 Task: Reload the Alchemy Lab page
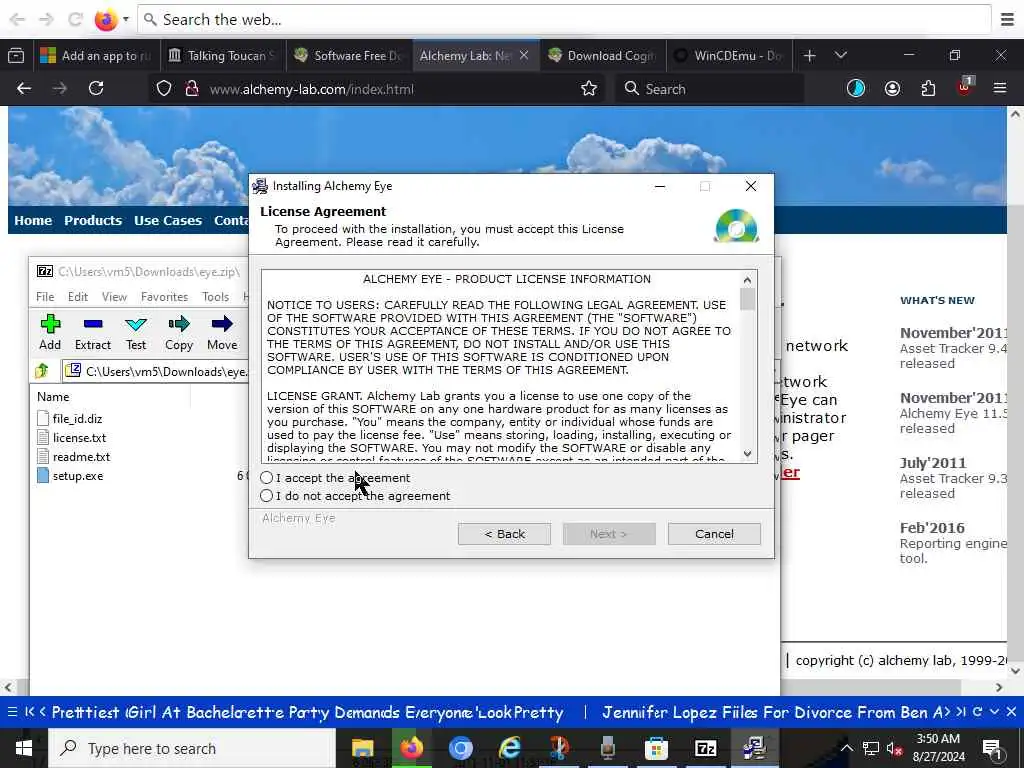pyautogui.click(x=96, y=88)
